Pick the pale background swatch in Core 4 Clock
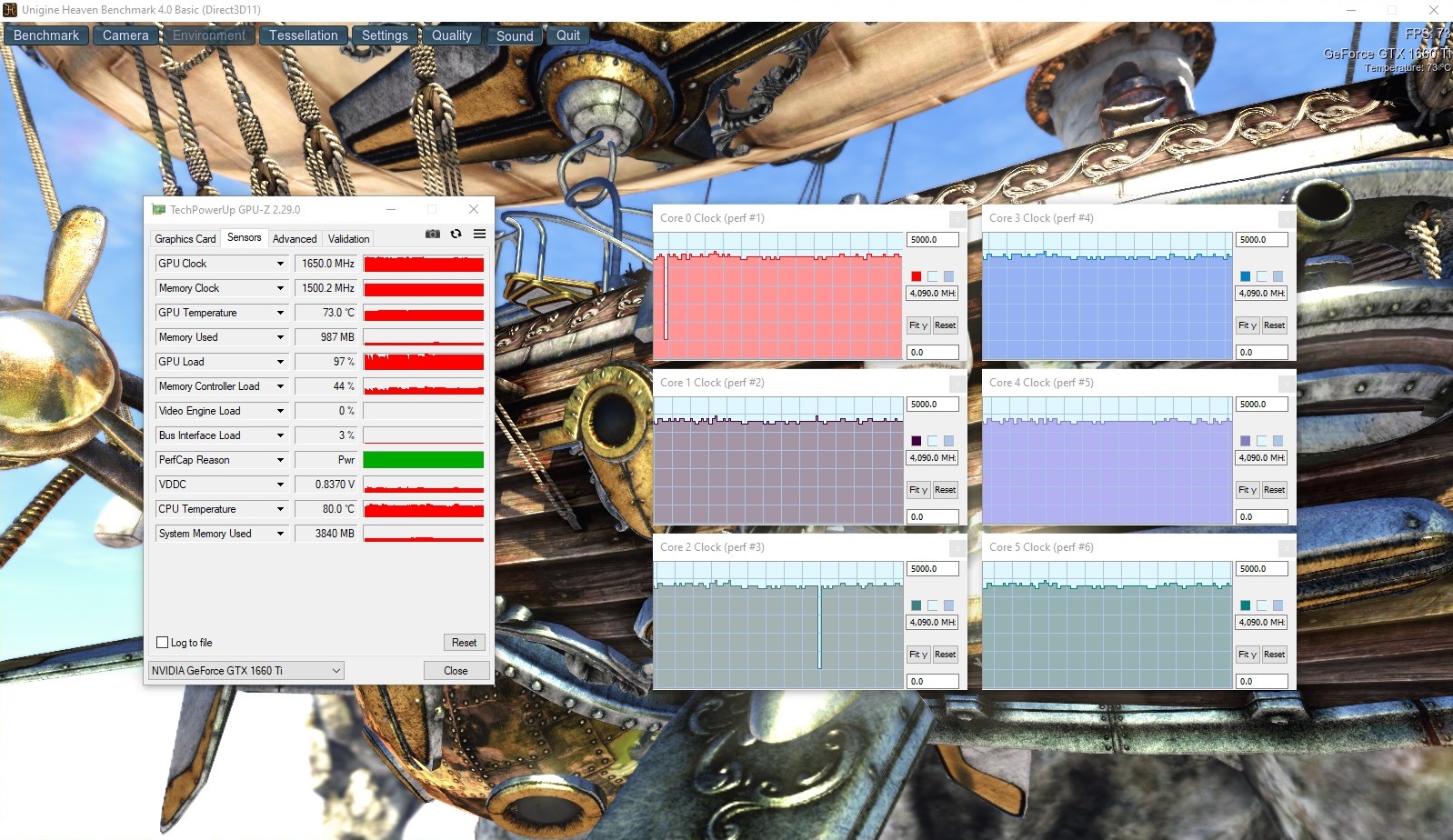 coord(1261,441)
